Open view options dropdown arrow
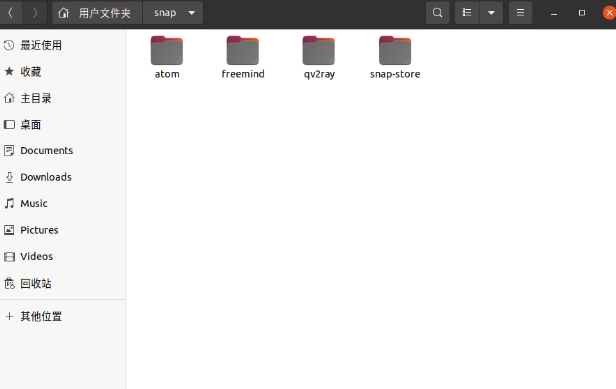The height and width of the screenshot is (389, 616). tap(491, 13)
